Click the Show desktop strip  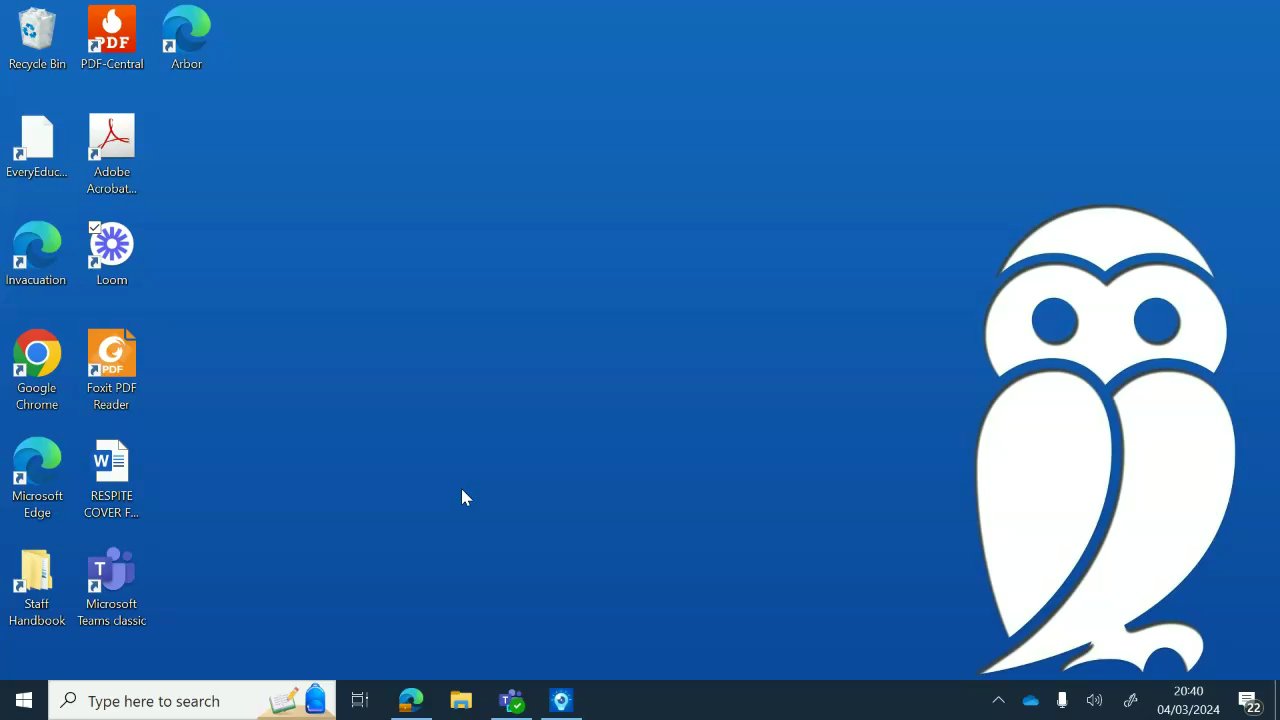[1277, 701]
